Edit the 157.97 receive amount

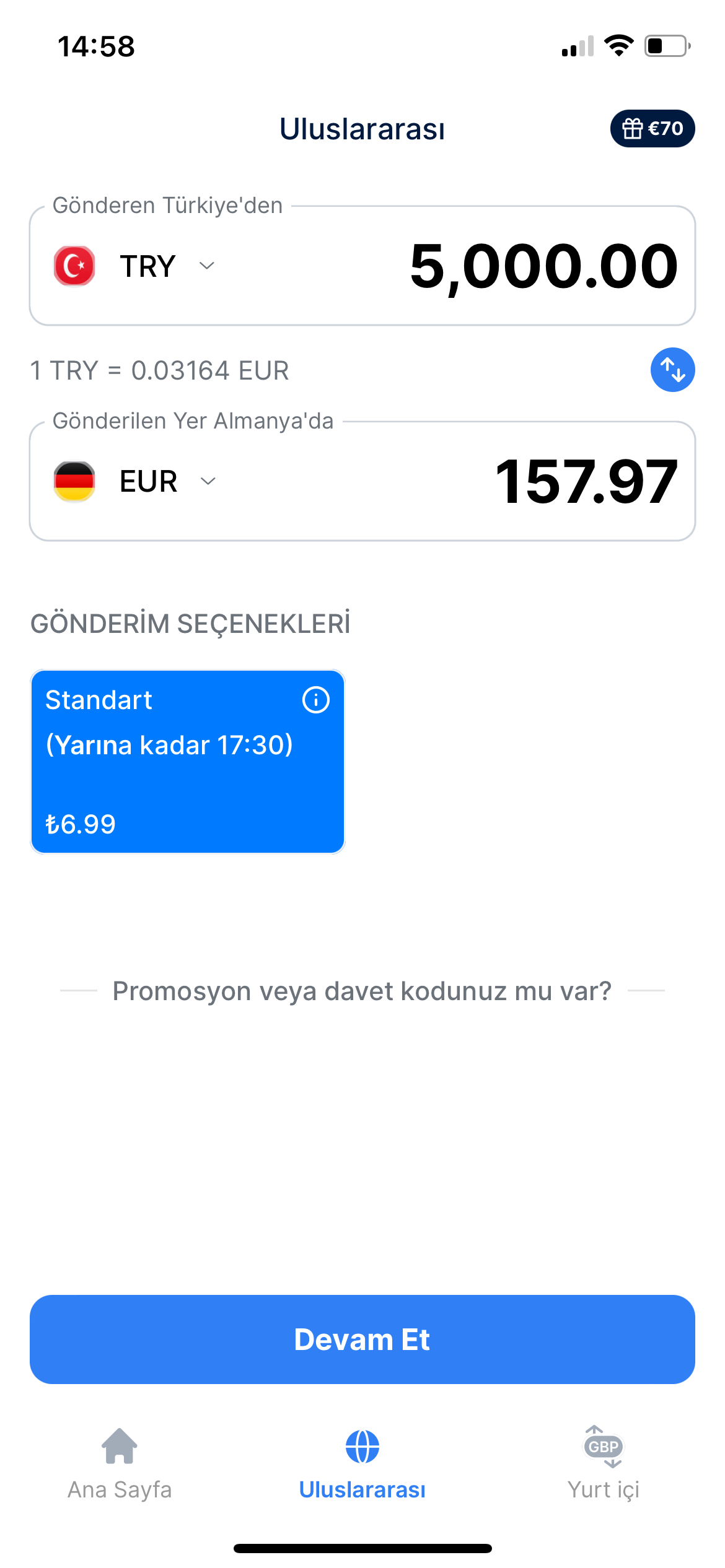[586, 481]
